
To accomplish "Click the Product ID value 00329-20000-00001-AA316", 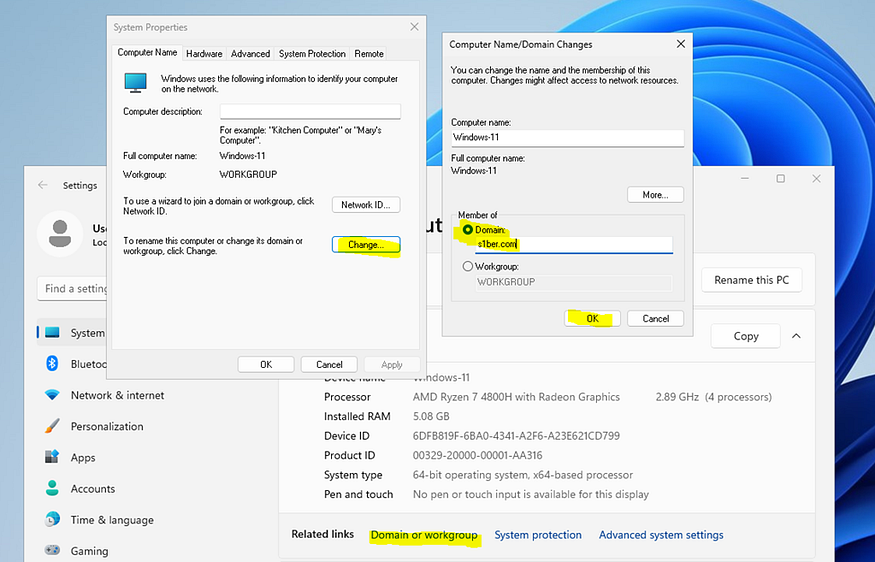I will coord(478,455).
